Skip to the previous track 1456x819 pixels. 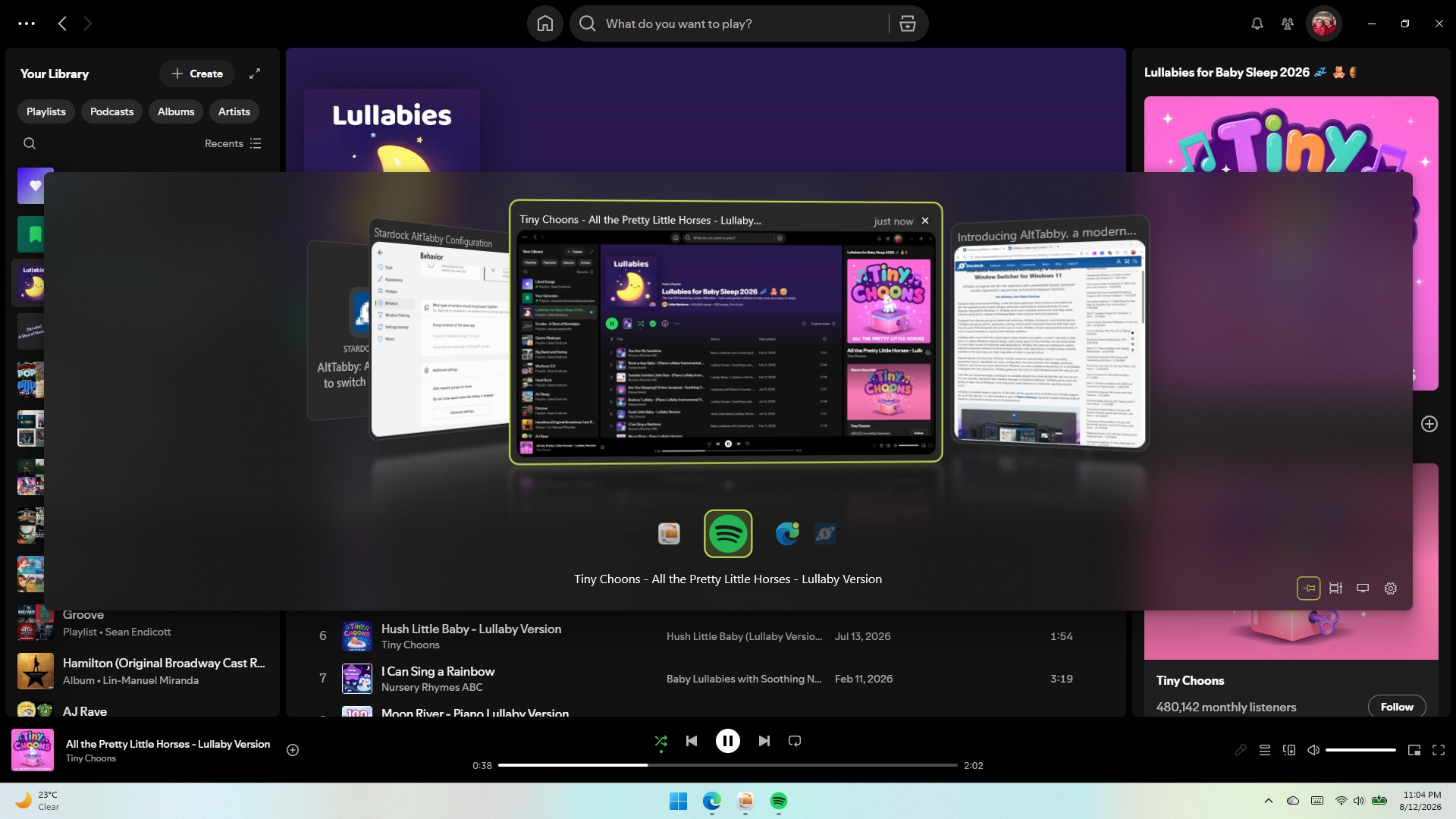692,741
